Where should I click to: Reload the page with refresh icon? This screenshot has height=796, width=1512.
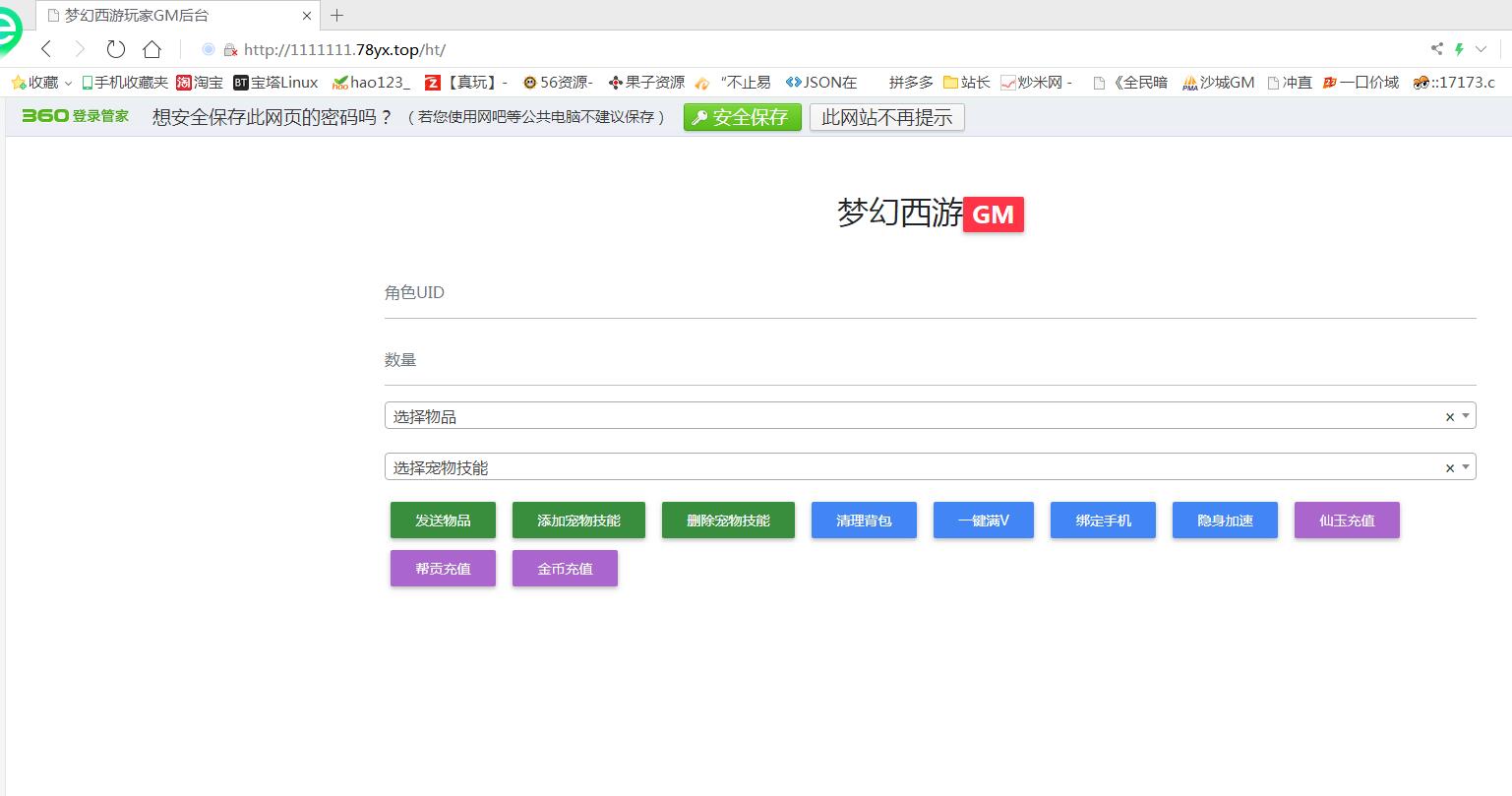point(115,49)
